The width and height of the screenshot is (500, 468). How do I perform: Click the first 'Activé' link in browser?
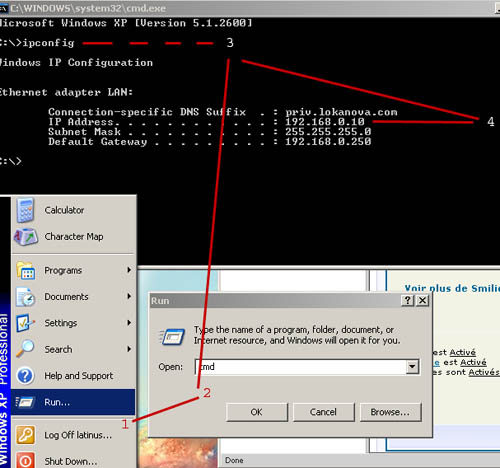click(x=463, y=352)
